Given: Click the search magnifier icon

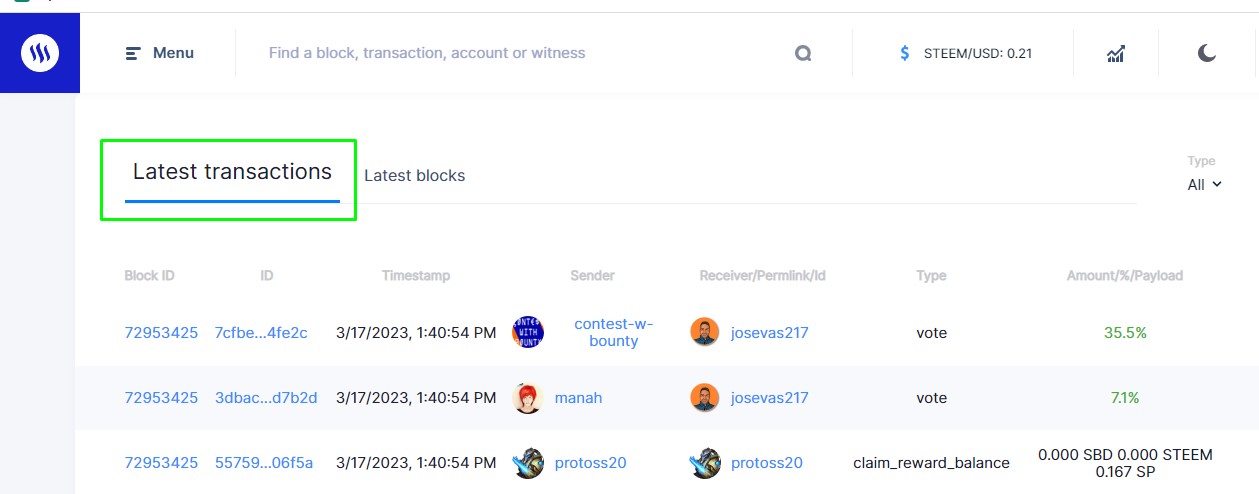Looking at the screenshot, I should 803,53.
